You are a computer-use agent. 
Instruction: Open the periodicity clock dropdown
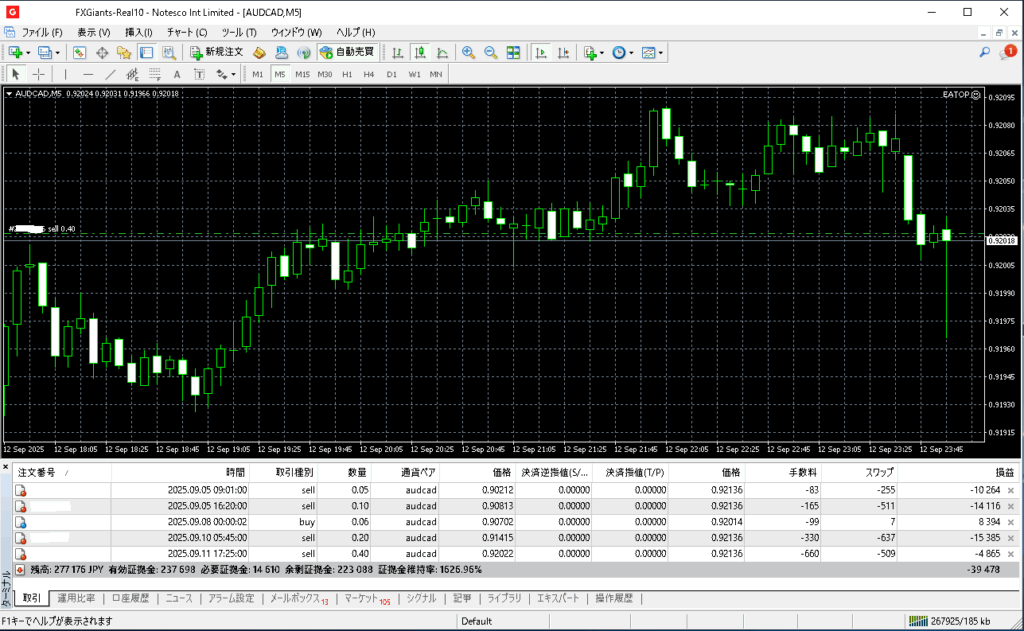tap(632, 52)
